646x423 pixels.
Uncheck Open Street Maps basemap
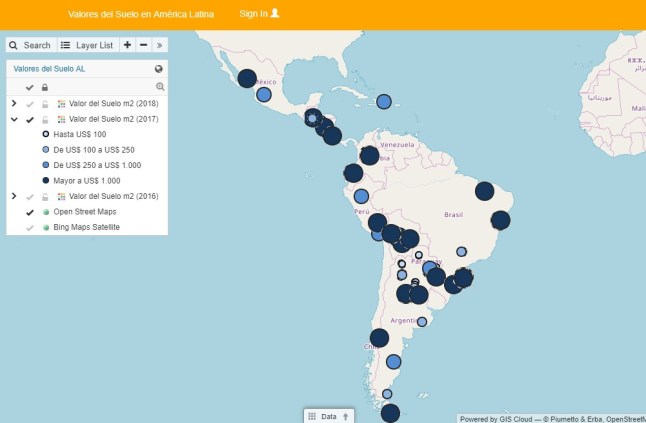click(30, 212)
